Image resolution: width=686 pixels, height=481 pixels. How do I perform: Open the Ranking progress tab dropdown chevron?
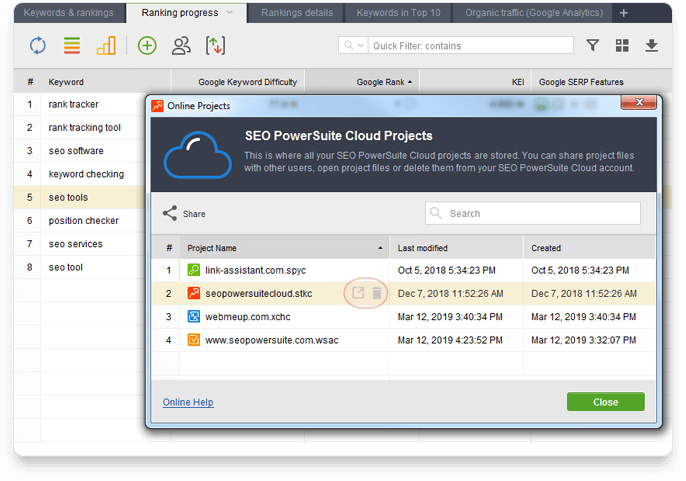click(x=230, y=13)
